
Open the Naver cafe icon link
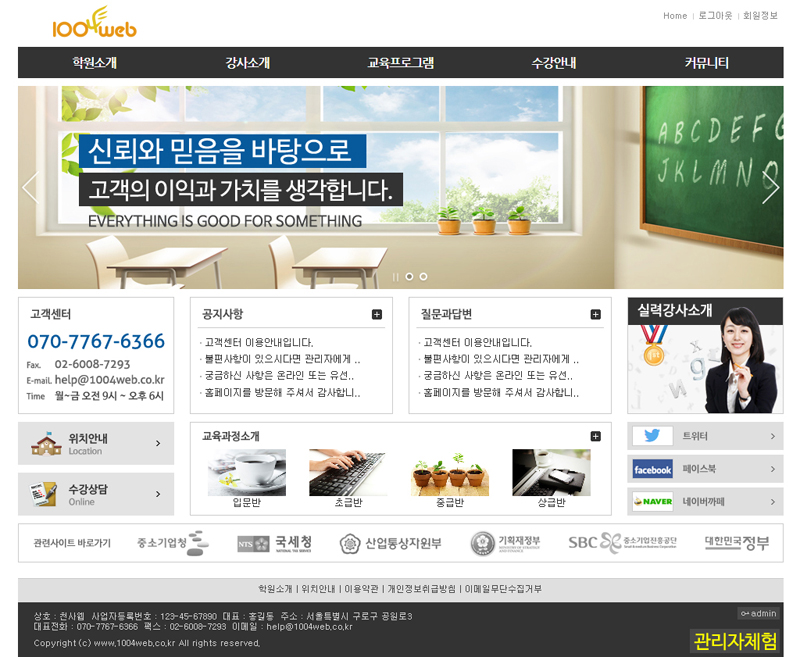pyautogui.click(x=652, y=501)
